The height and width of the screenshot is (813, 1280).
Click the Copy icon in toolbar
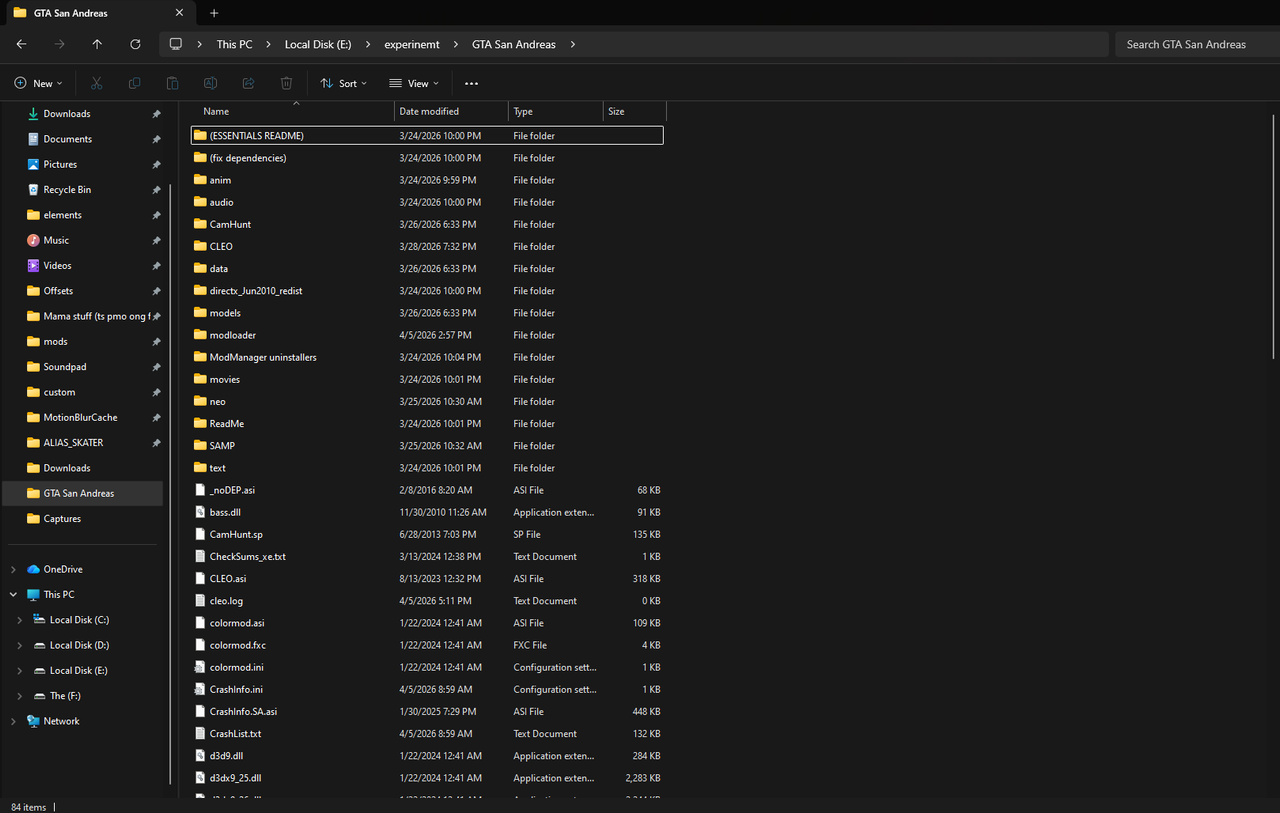[134, 83]
